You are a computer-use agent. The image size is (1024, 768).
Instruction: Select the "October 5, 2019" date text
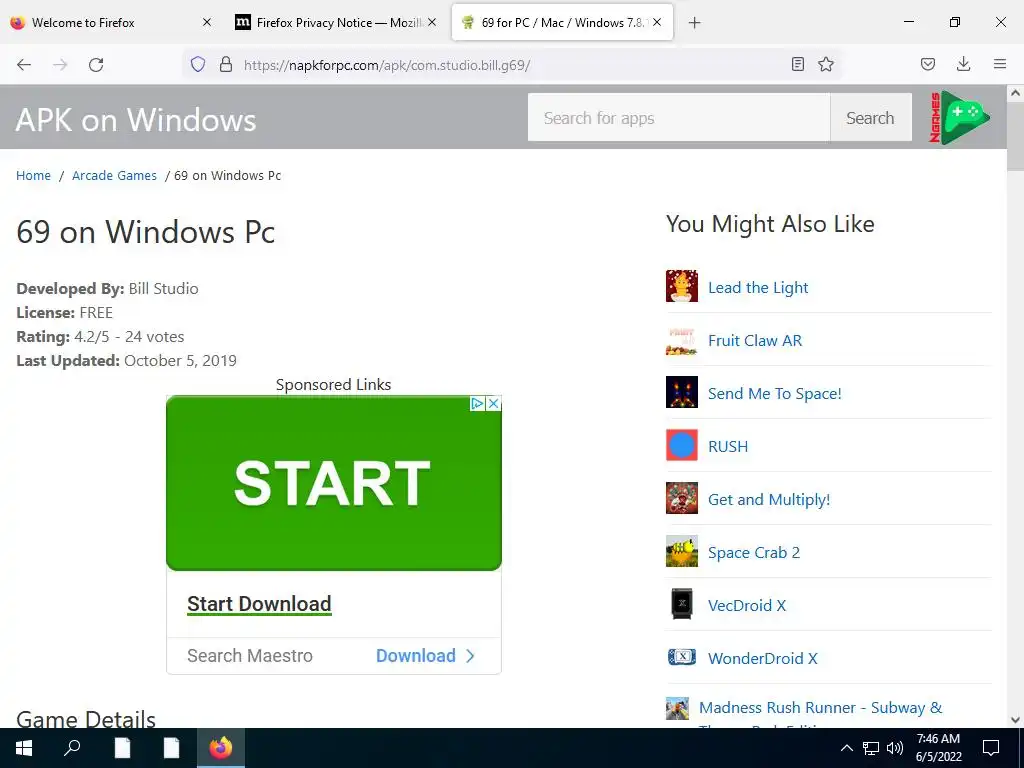pyautogui.click(x=180, y=360)
